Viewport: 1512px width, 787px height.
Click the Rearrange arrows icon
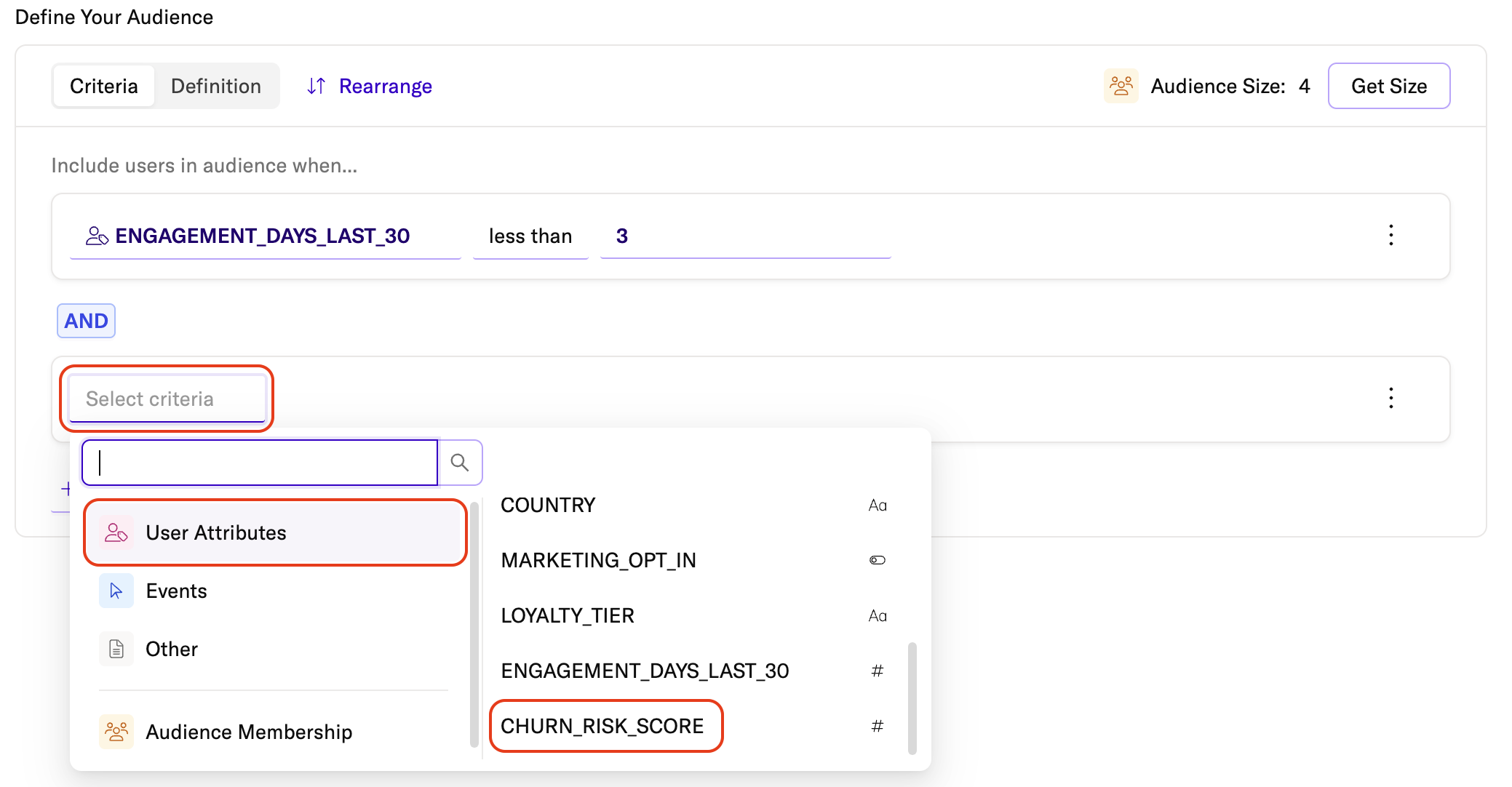click(316, 86)
